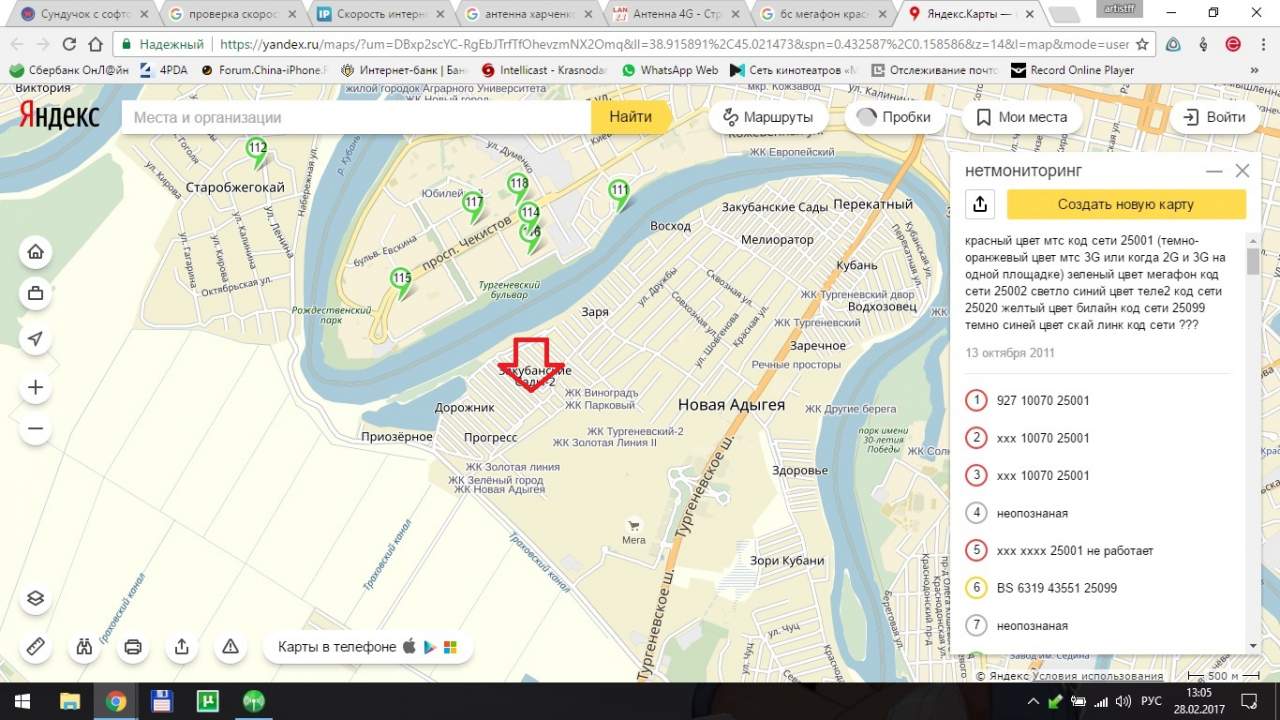Select map marker 114
Viewport: 1280px width, 720px height.
[529, 214]
